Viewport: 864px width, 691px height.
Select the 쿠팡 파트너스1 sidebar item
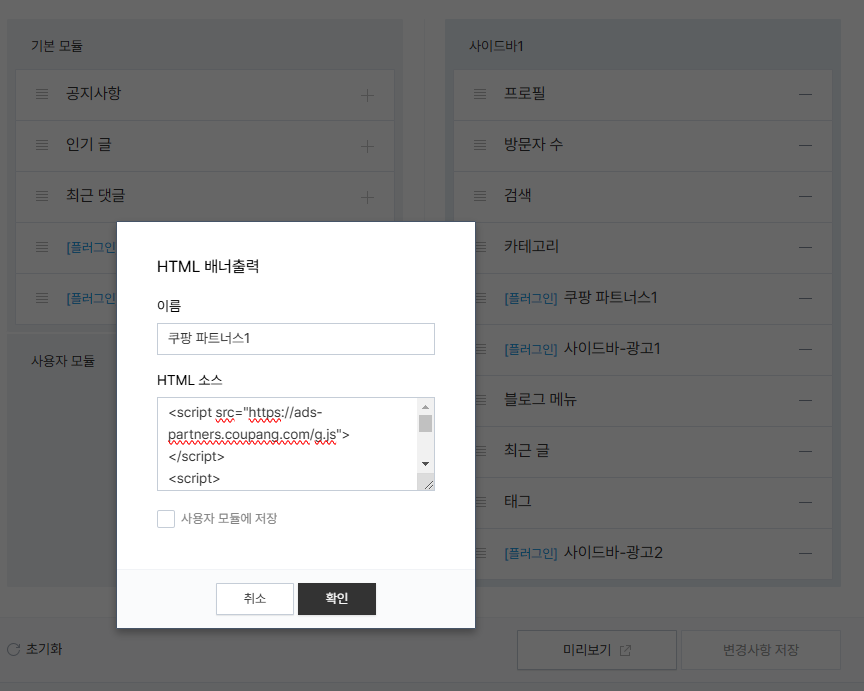(x=654, y=299)
